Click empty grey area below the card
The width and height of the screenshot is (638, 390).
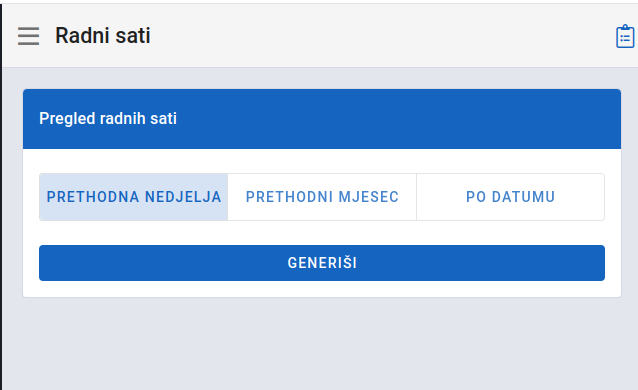pos(322,344)
